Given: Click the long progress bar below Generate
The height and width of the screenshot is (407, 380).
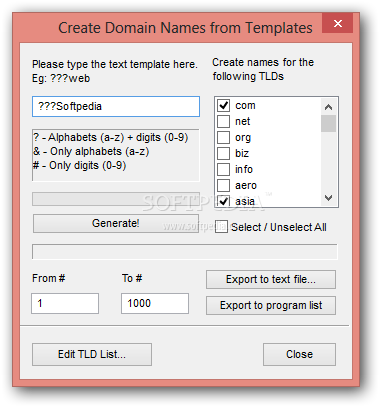Looking at the screenshot, I should click(x=185, y=252).
